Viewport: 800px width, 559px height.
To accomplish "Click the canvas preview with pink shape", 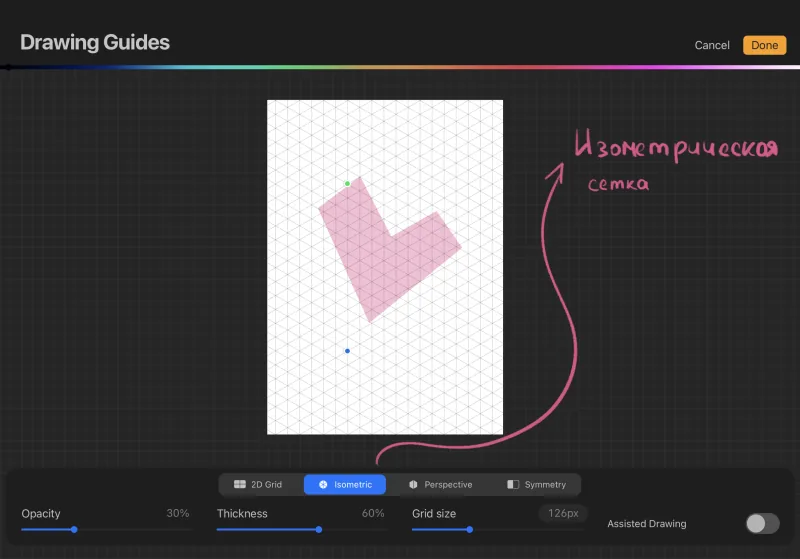I will (x=385, y=267).
